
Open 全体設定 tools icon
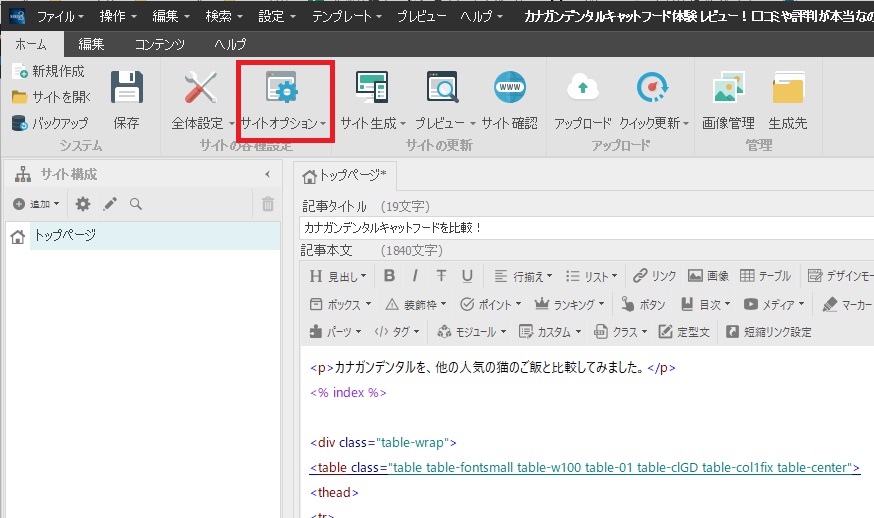(x=200, y=87)
